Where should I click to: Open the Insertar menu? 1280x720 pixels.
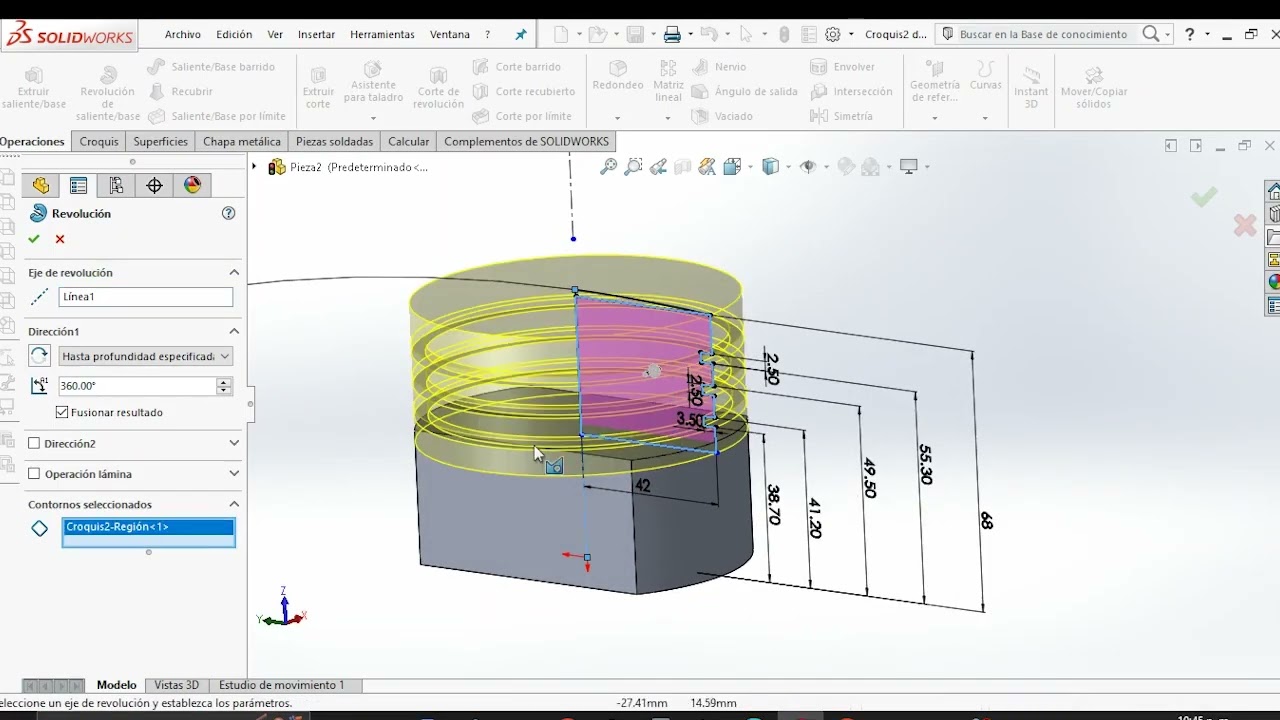[x=316, y=34]
